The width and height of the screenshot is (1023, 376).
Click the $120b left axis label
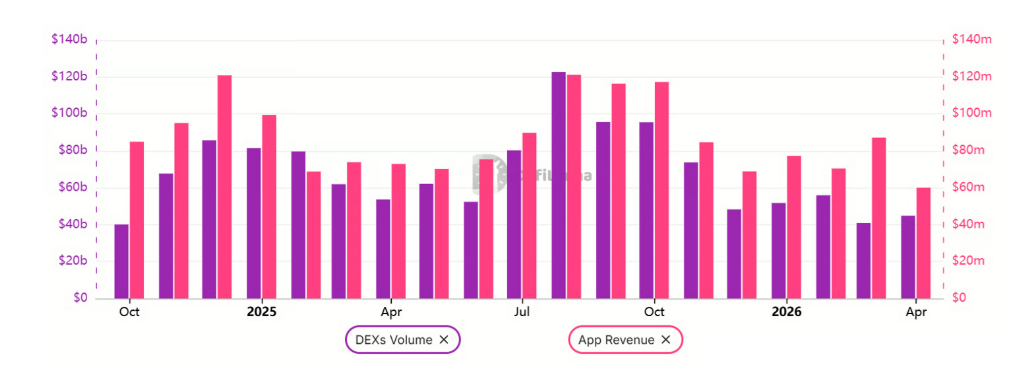coord(69,77)
